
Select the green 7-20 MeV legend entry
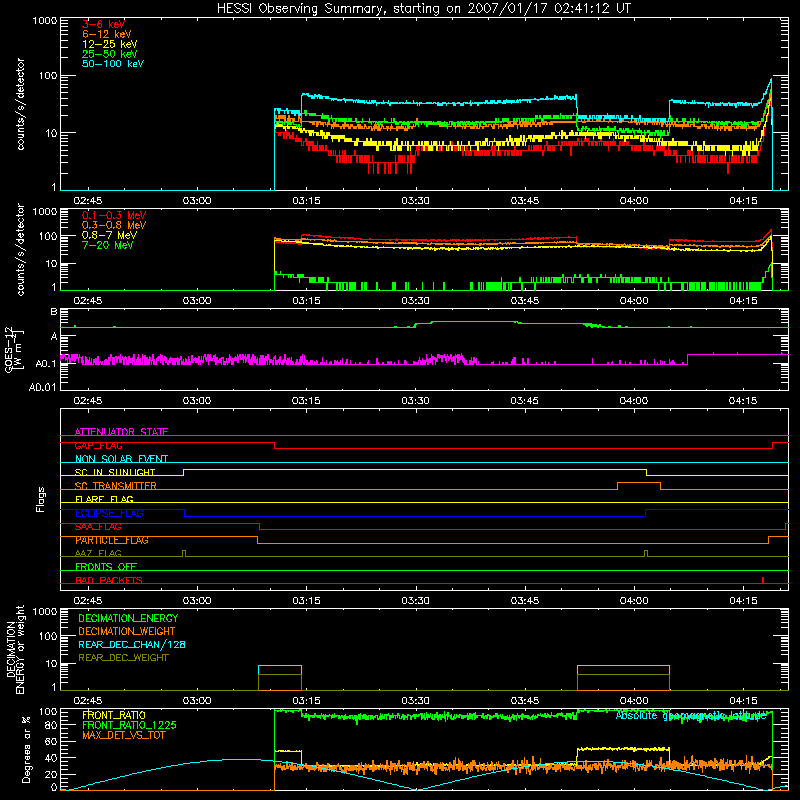[107, 245]
